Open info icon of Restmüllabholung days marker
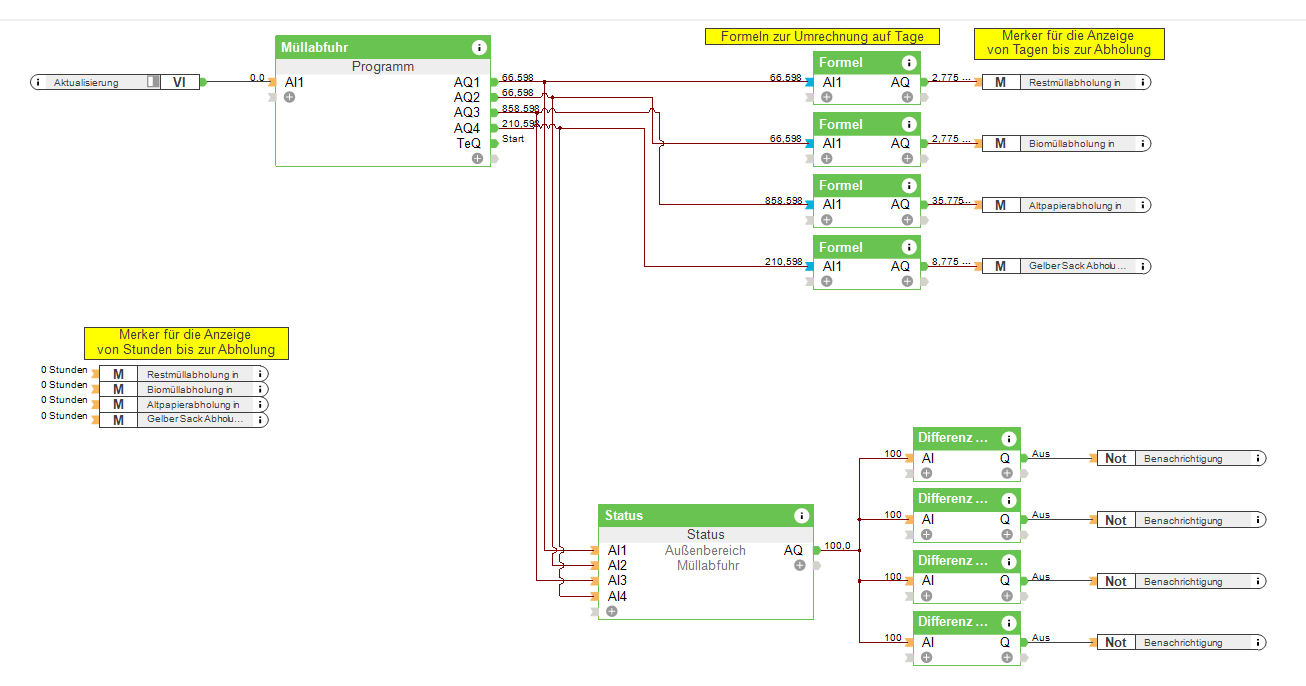 pyautogui.click(x=1142, y=82)
